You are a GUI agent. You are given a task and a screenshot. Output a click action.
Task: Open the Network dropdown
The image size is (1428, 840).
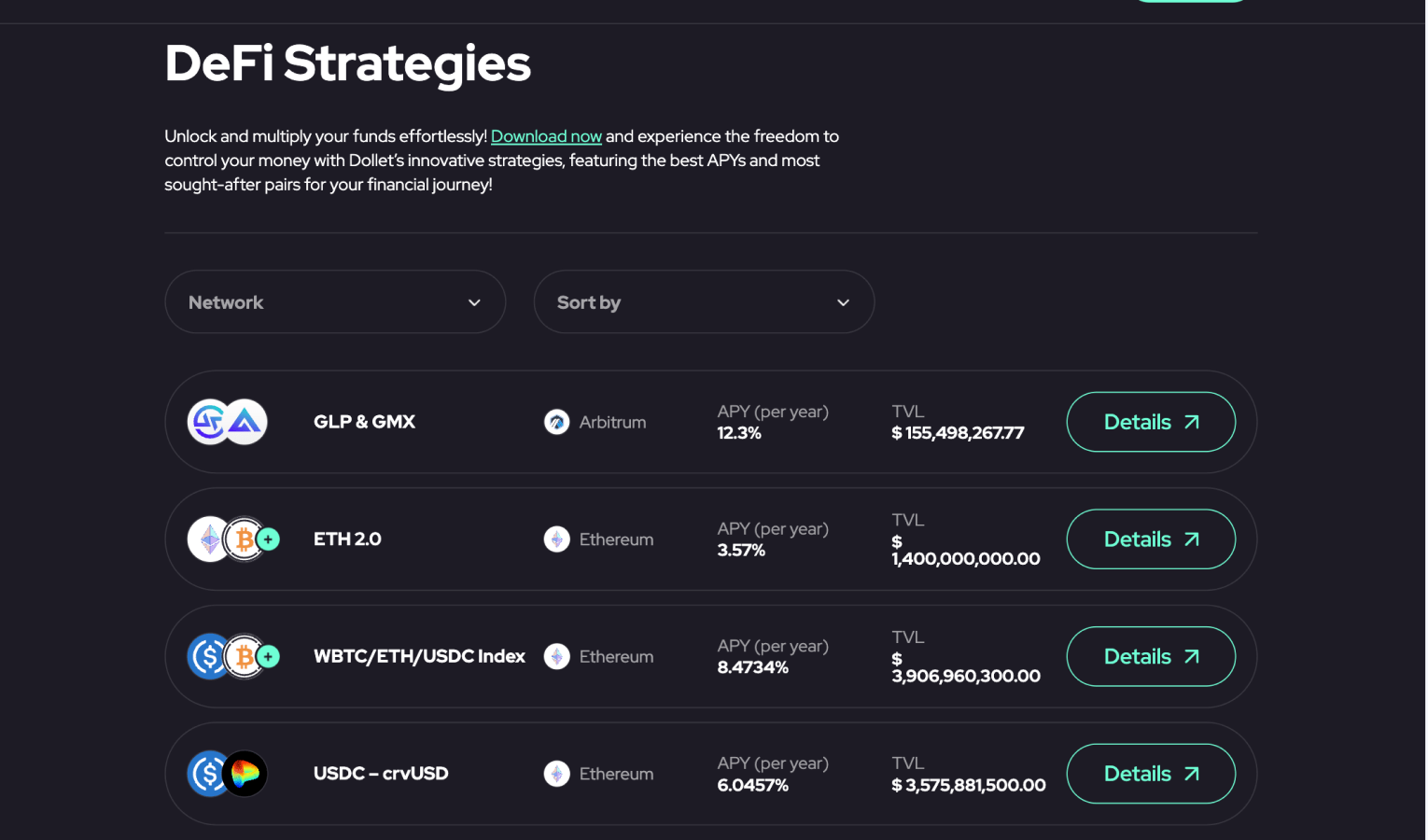pos(334,302)
